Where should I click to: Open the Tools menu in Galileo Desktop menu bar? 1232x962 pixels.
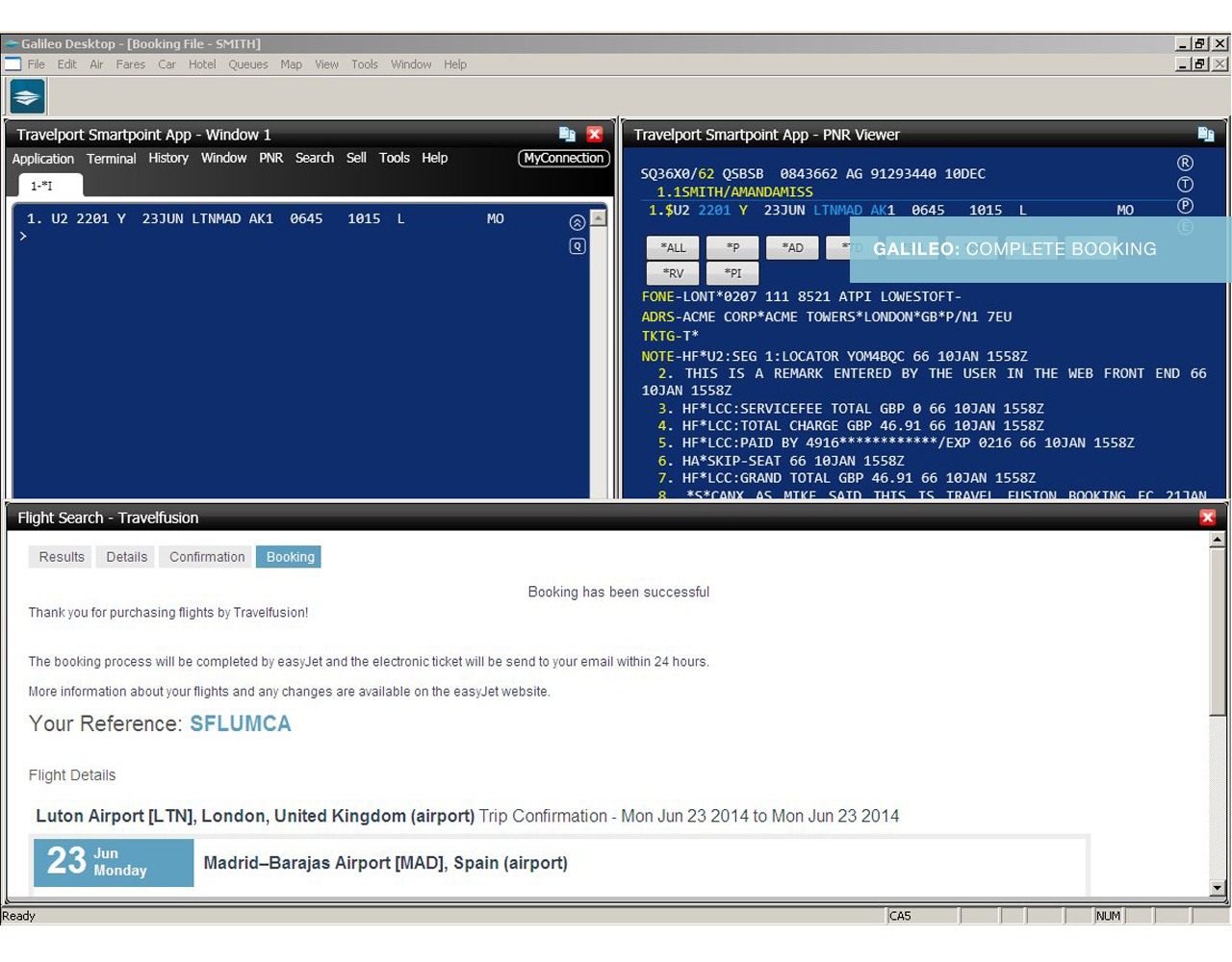pyautogui.click(x=365, y=64)
